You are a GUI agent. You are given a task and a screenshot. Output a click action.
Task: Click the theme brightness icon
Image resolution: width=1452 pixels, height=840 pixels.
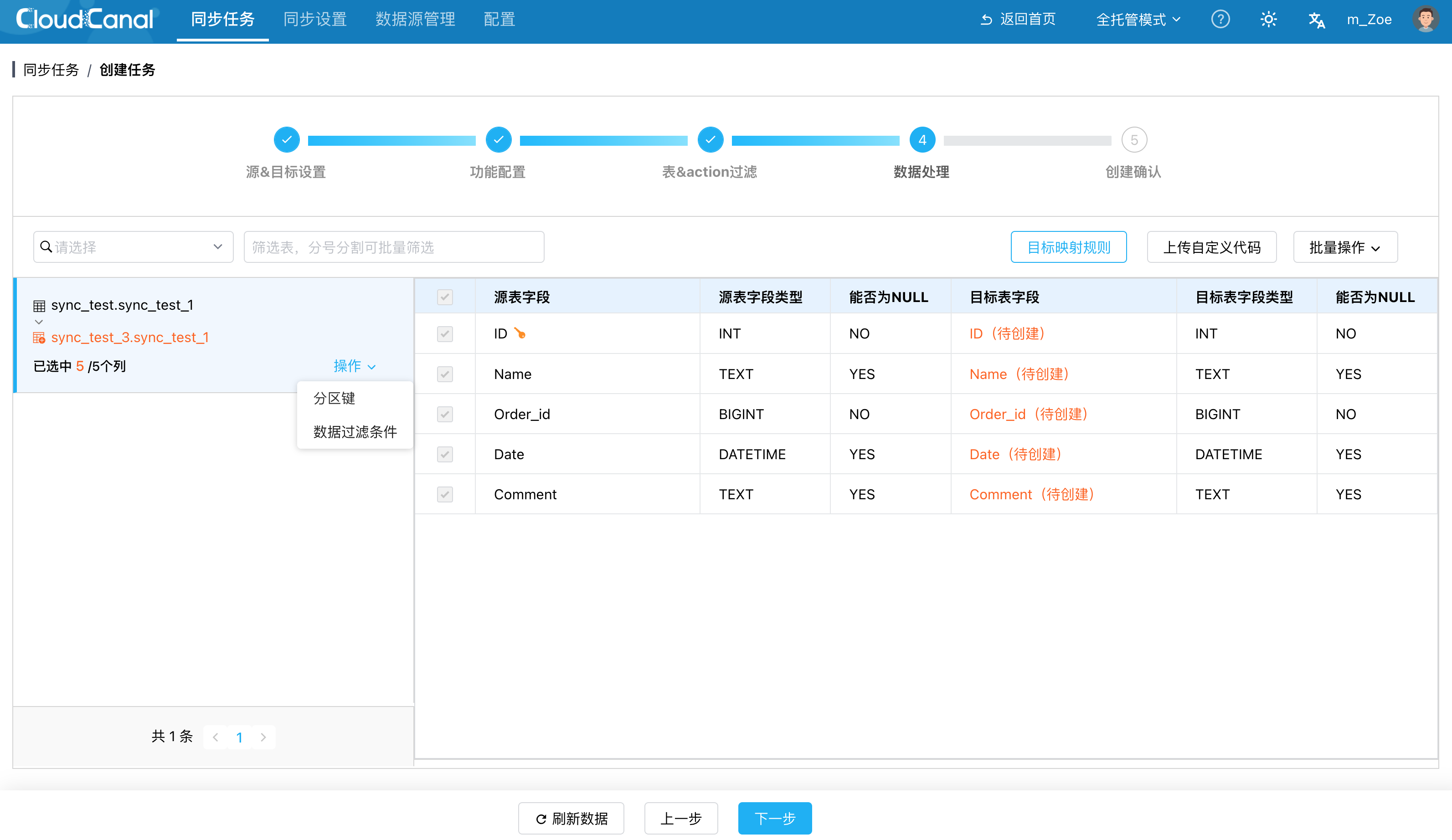pos(1268,19)
